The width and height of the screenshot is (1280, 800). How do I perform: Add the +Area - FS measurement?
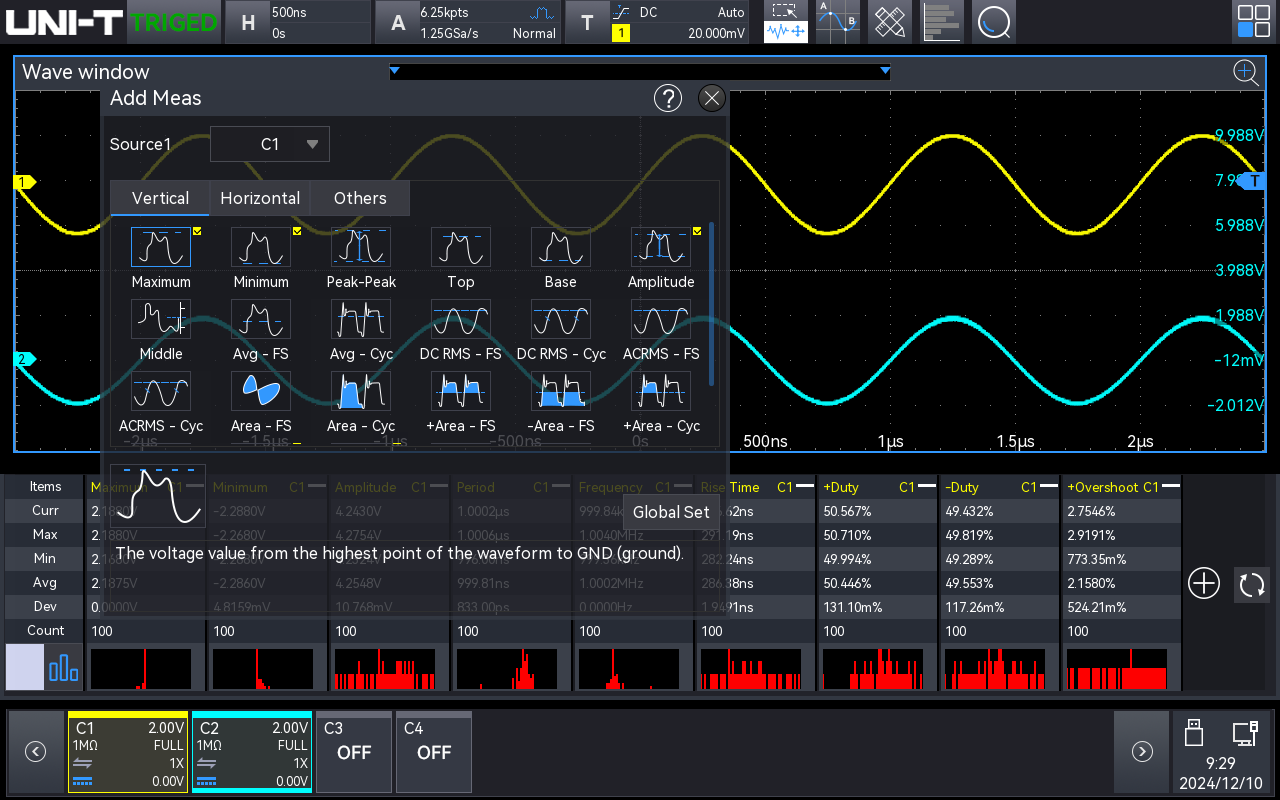tap(461, 391)
